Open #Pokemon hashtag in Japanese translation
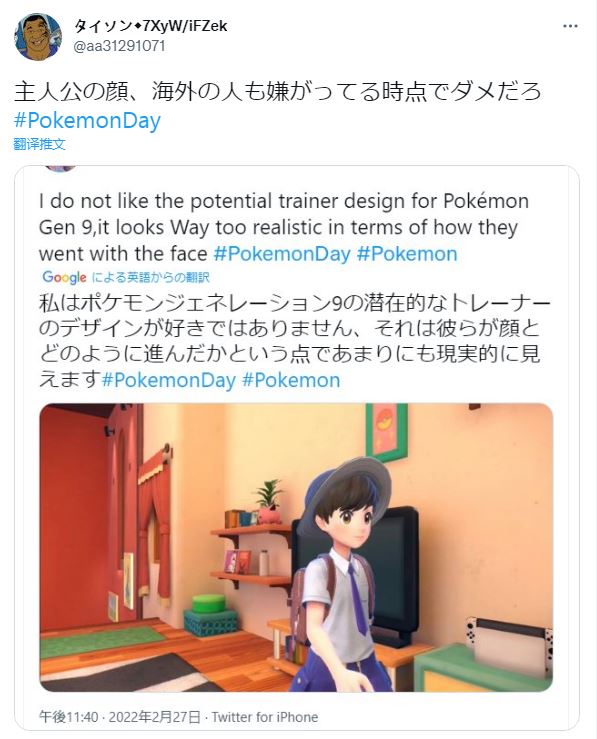 pyautogui.click(x=291, y=380)
